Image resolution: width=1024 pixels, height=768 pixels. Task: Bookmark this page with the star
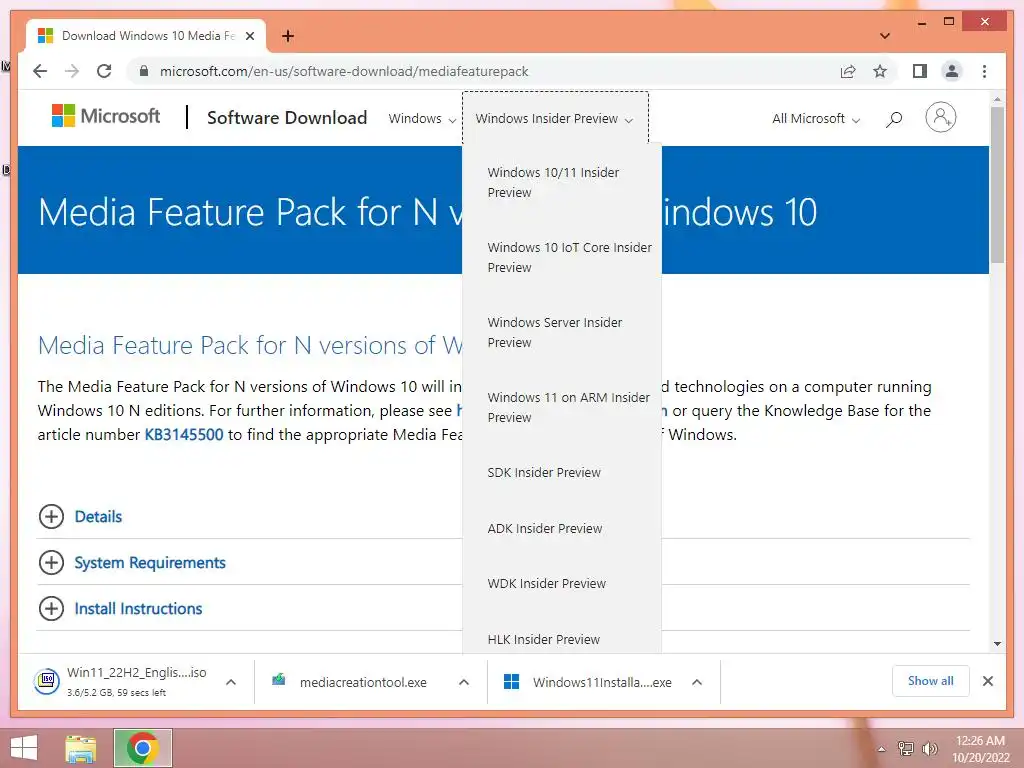[x=880, y=71]
